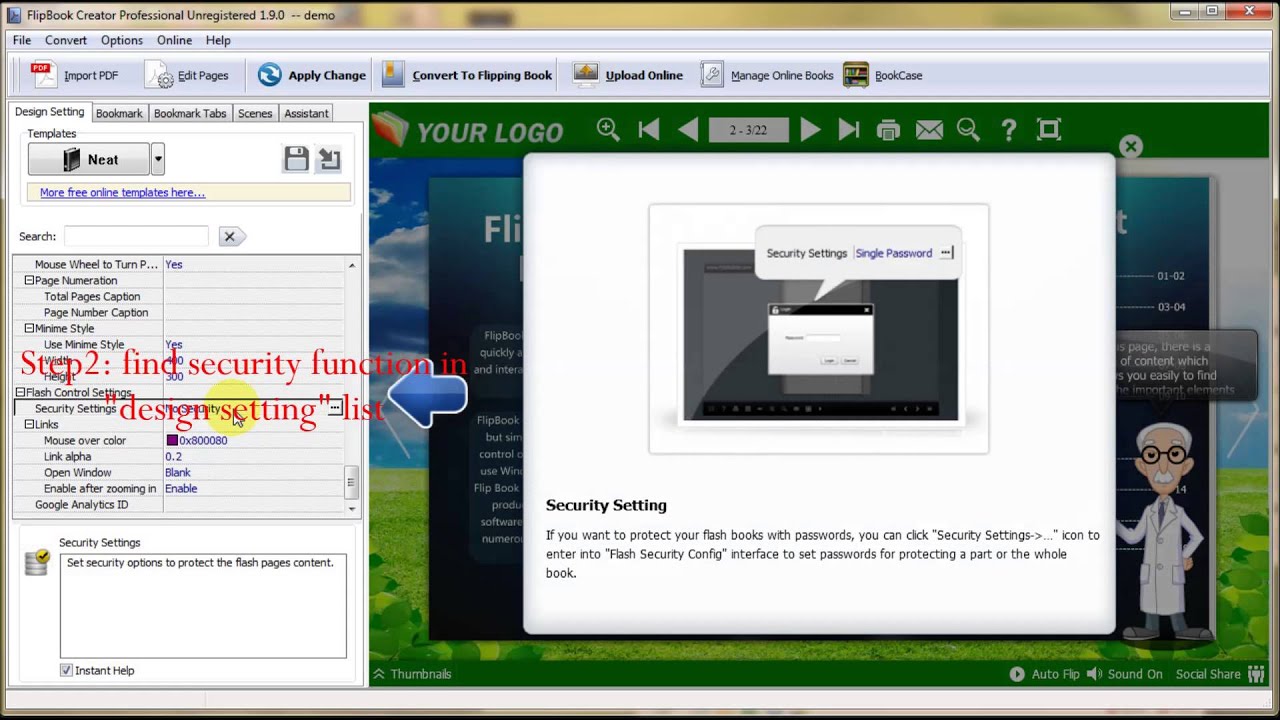Click the settings list scroll down arrow
The image size is (1280, 720).
(351, 508)
